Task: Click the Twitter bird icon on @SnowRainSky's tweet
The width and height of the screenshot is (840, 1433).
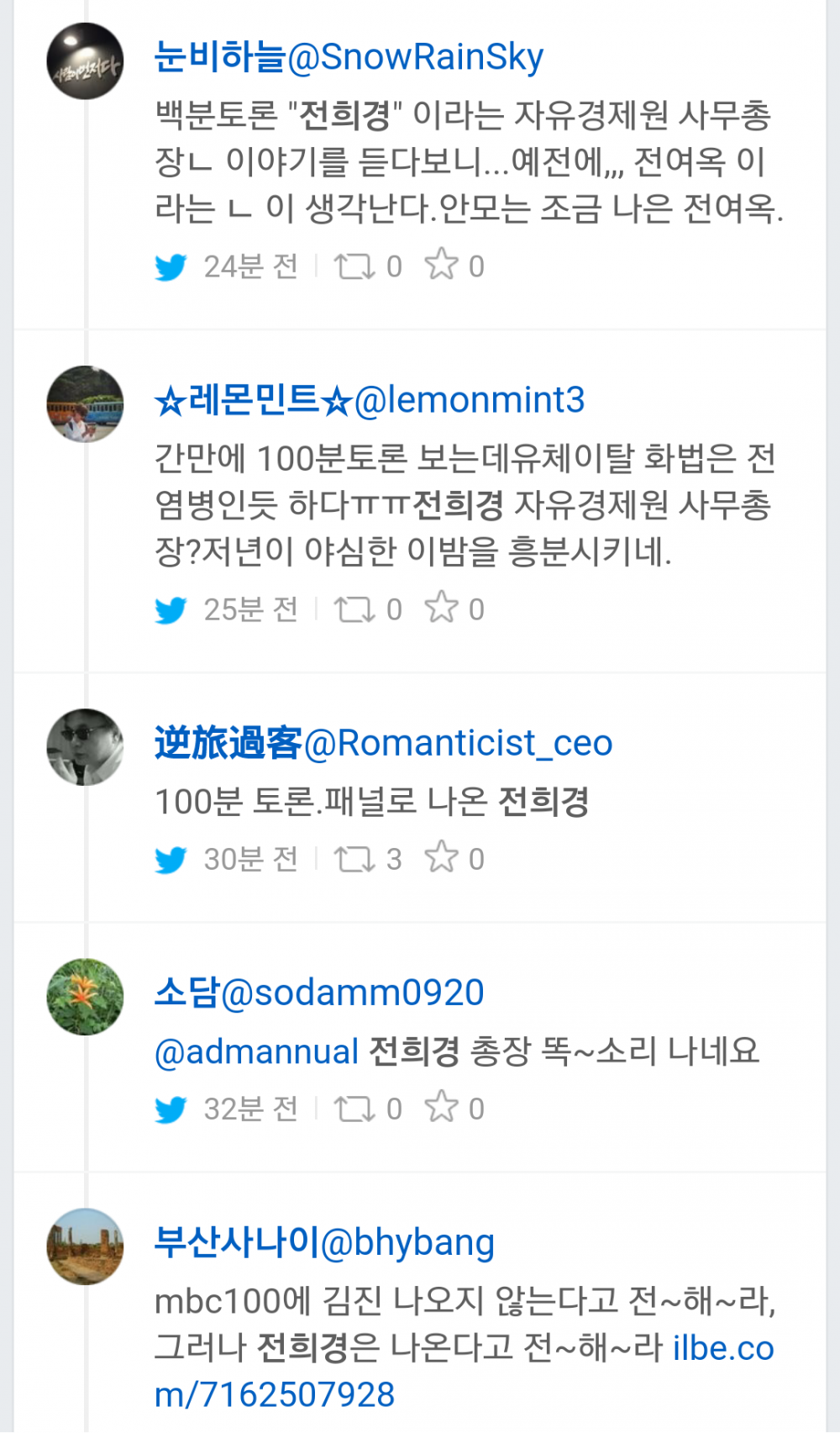Action: pos(171,266)
